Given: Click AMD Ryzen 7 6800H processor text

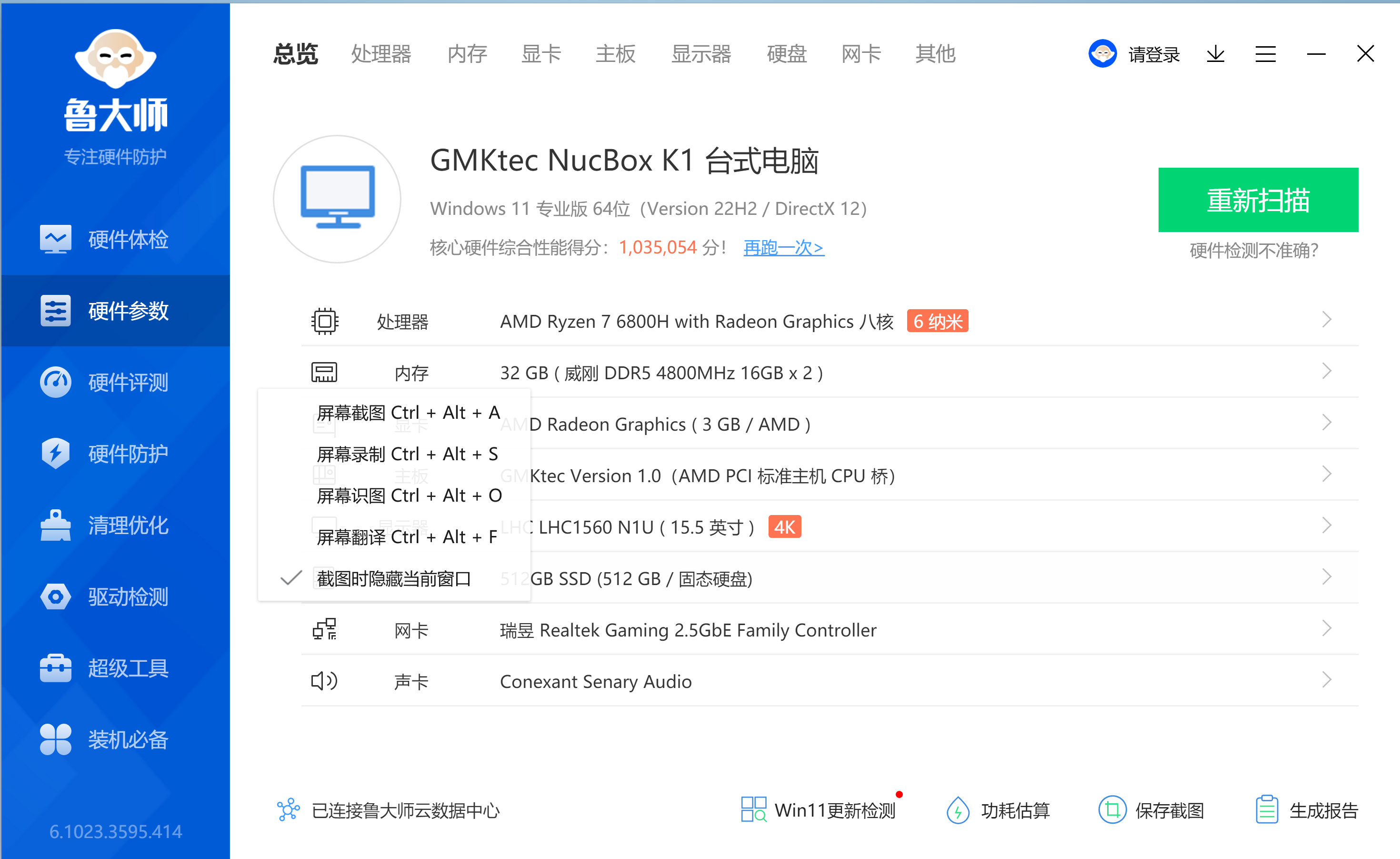Looking at the screenshot, I should tap(697, 322).
